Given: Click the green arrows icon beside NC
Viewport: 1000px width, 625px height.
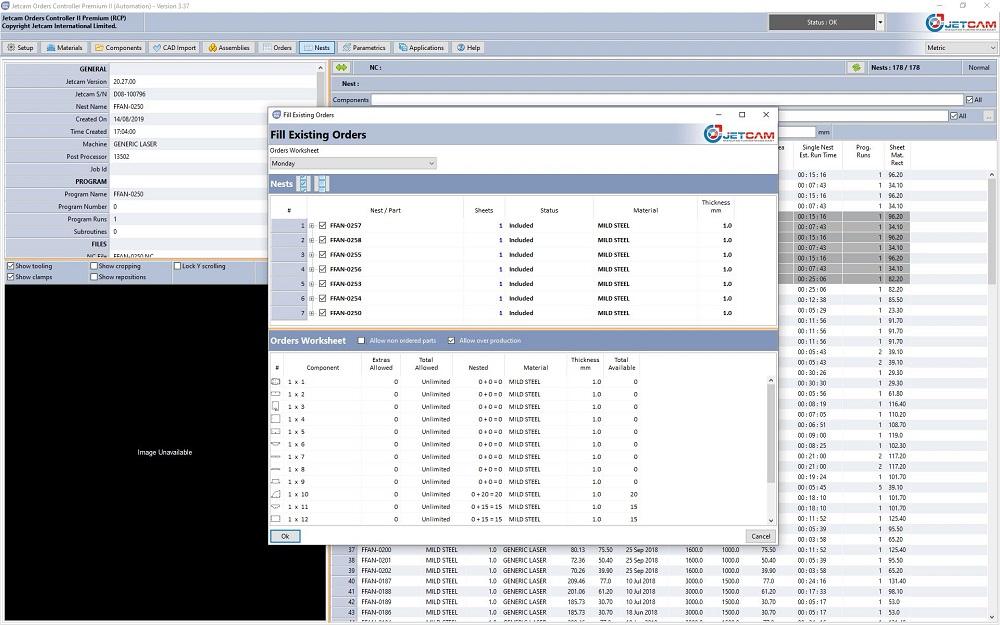Looking at the screenshot, I should [341, 68].
